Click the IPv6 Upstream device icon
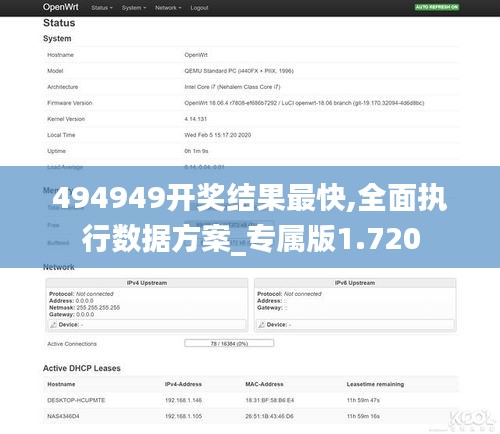 (x=262, y=325)
